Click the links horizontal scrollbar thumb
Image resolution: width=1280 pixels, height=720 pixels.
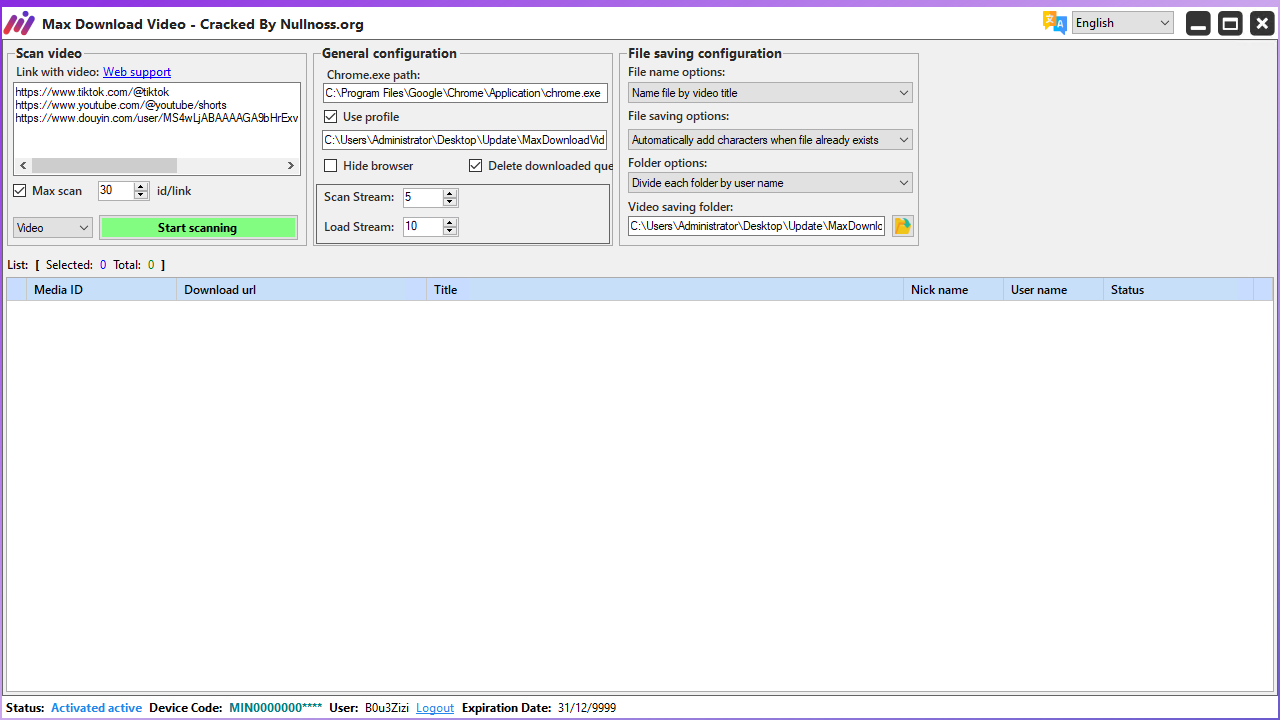tap(104, 165)
